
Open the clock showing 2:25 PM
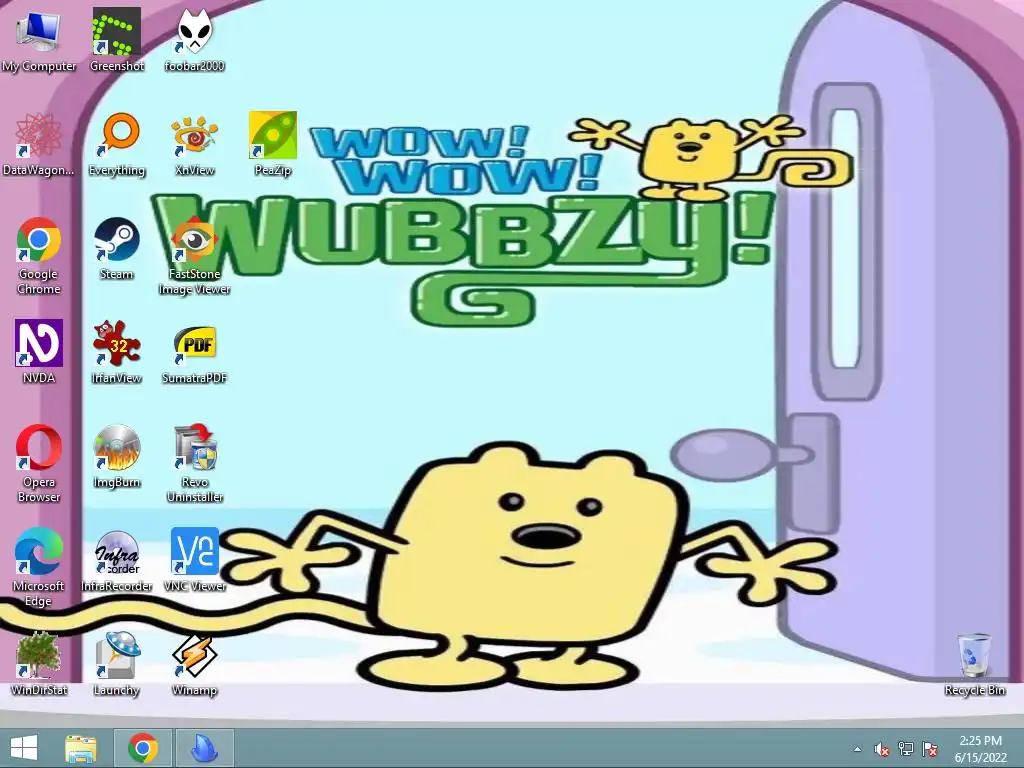pyautogui.click(x=980, y=748)
